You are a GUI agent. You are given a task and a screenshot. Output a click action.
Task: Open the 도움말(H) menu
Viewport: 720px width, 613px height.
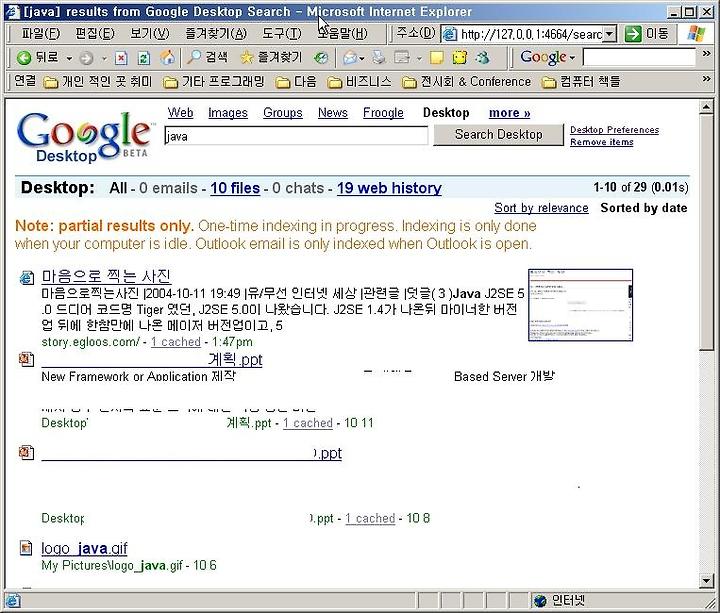click(x=342, y=33)
